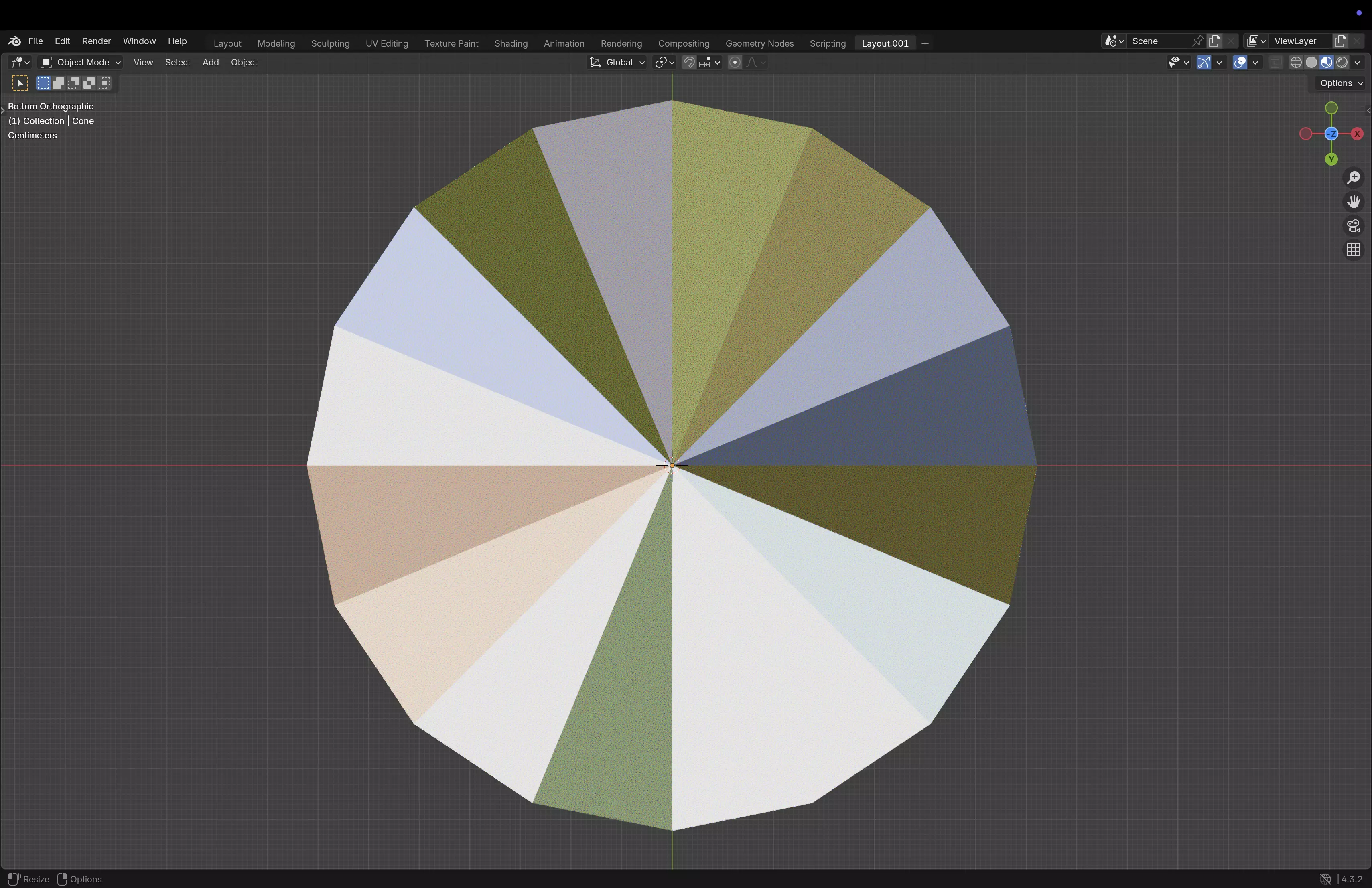Click the add workspace plus button
The width and height of the screenshot is (1372, 888).
925,43
